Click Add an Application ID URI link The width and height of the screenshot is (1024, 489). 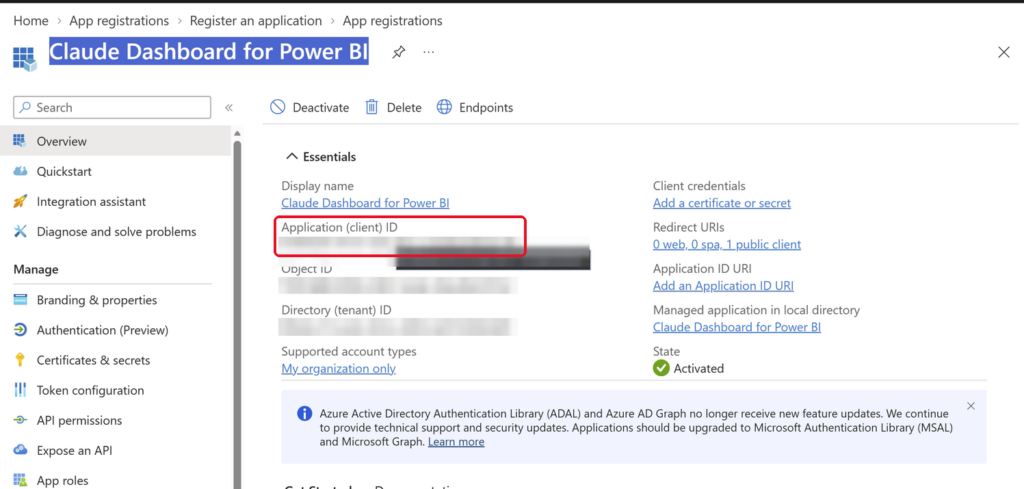723,286
